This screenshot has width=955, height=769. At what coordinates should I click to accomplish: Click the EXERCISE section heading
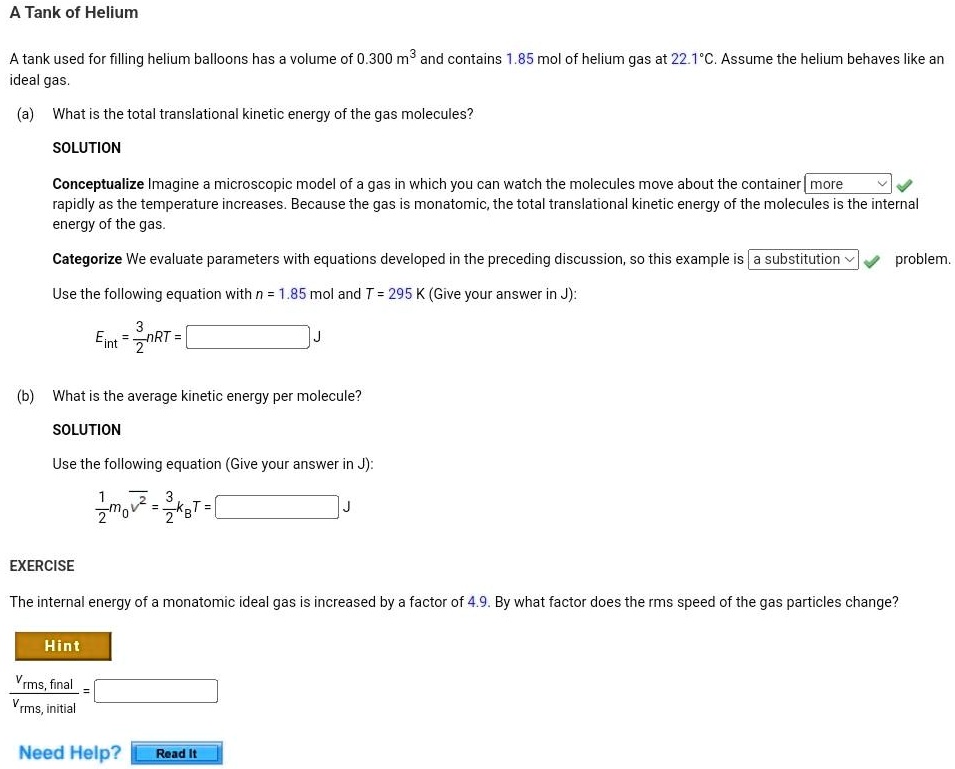41,566
